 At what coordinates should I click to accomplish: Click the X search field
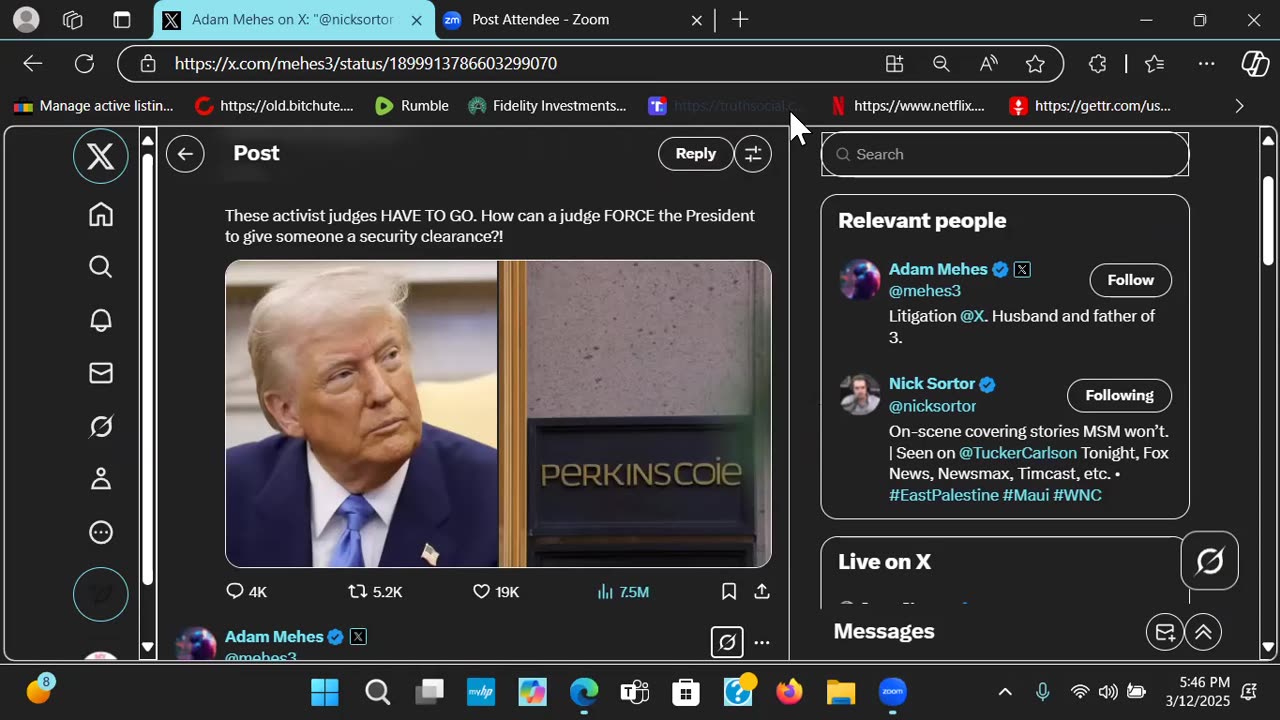(1005, 154)
